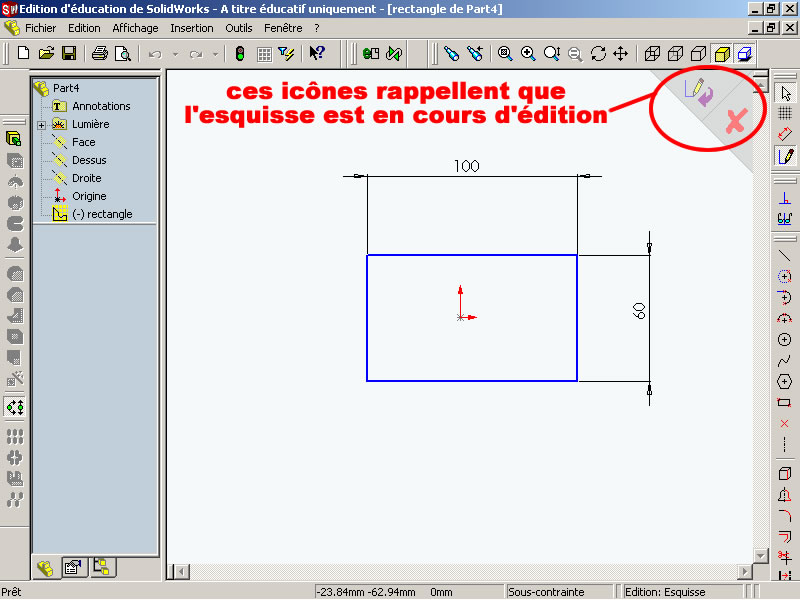
Task: Toggle the sketch grid icon in right toolbar
Action: tap(785, 113)
